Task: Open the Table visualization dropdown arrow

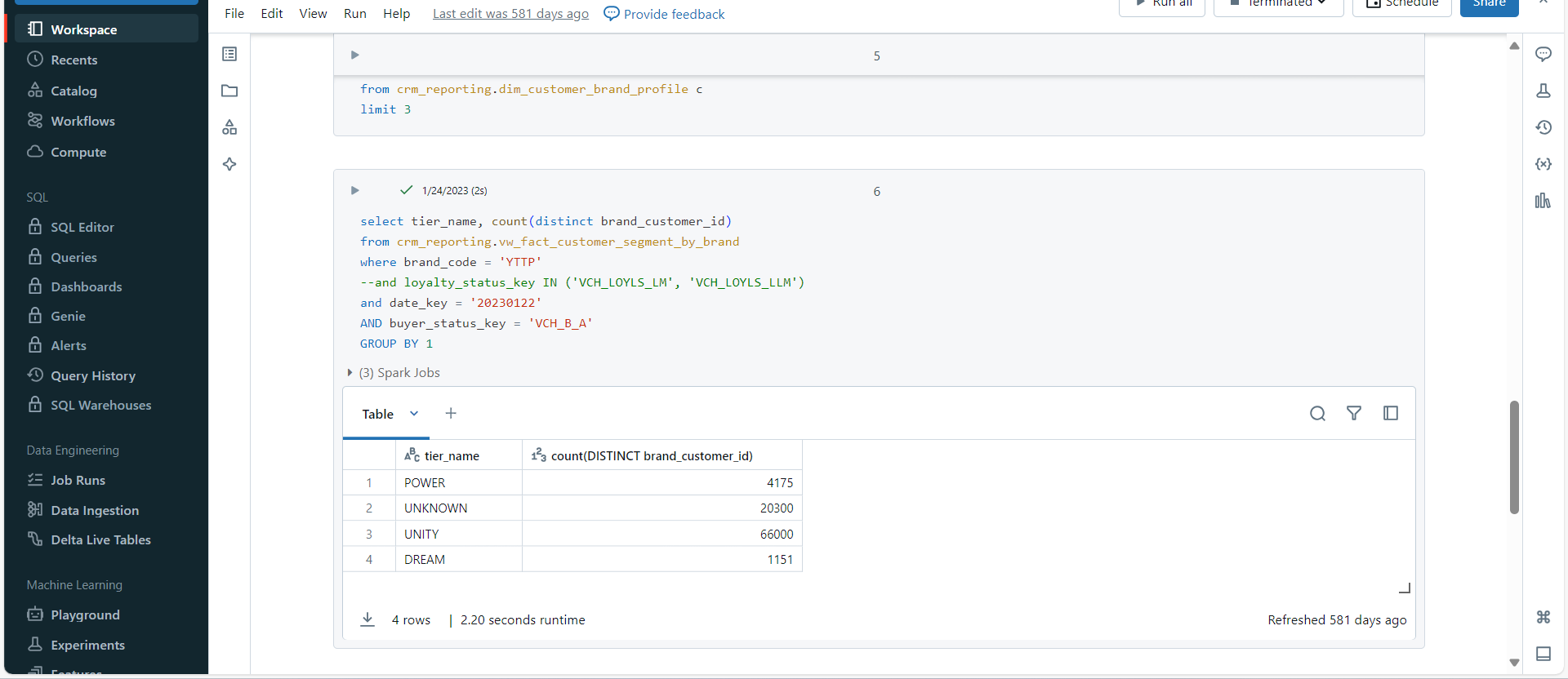Action: 414,414
